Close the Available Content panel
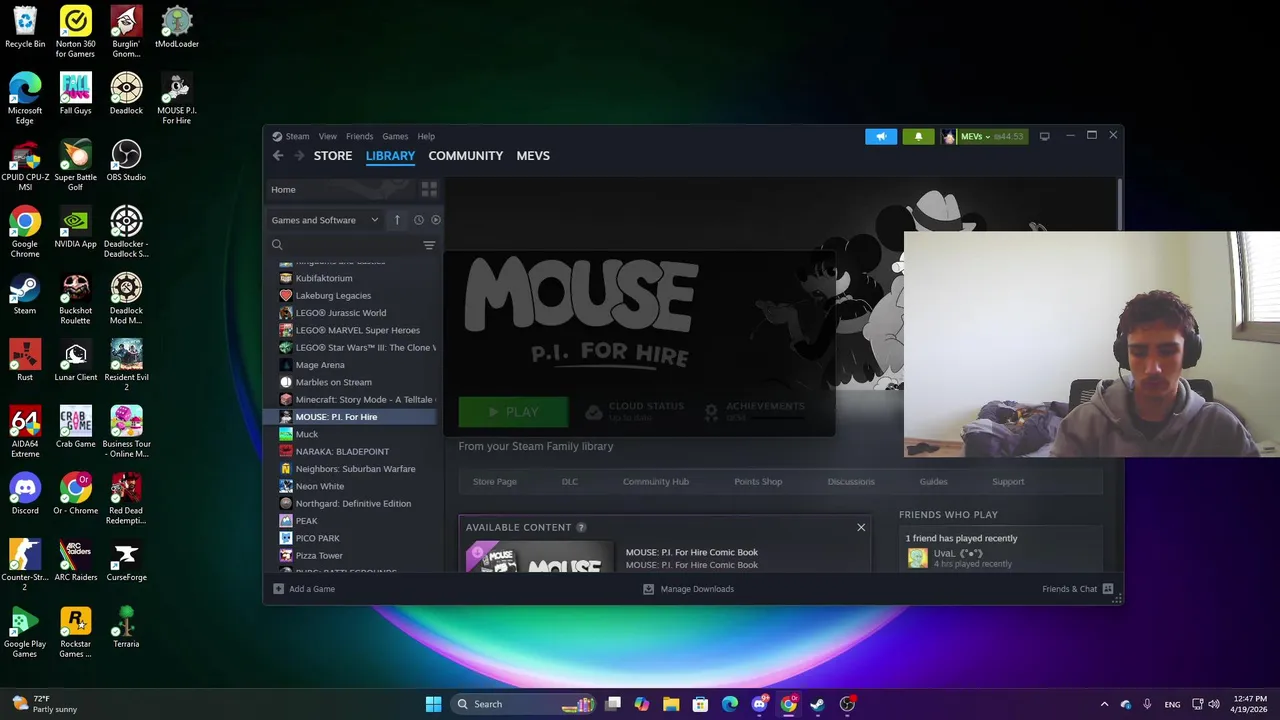This screenshot has height=720, width=1280. point(861,527)
